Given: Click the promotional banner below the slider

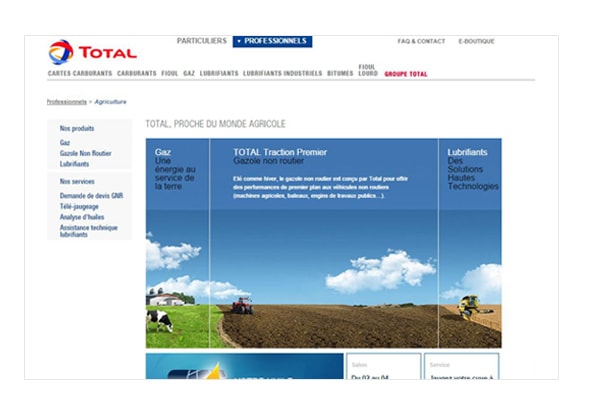Looking at the screenshot, I should click(x=245, y=366).
